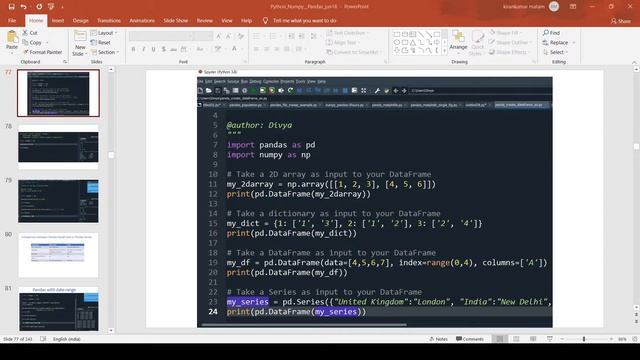Open the Animations tab
The image size is (640, 360).
tap(142, 20)
